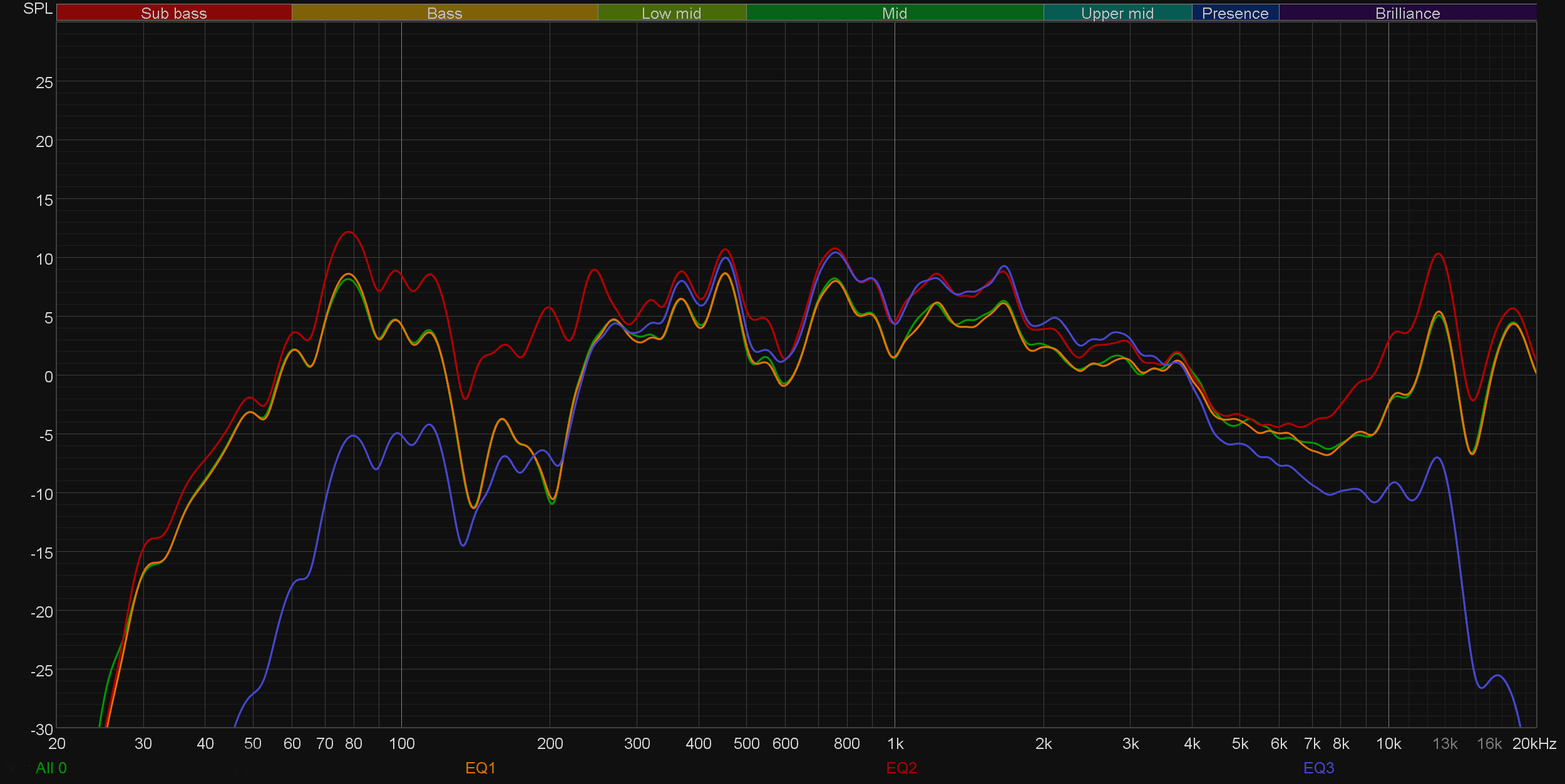
Task: Click the green 'Mid' band header
Action: [x=894, y=13]
